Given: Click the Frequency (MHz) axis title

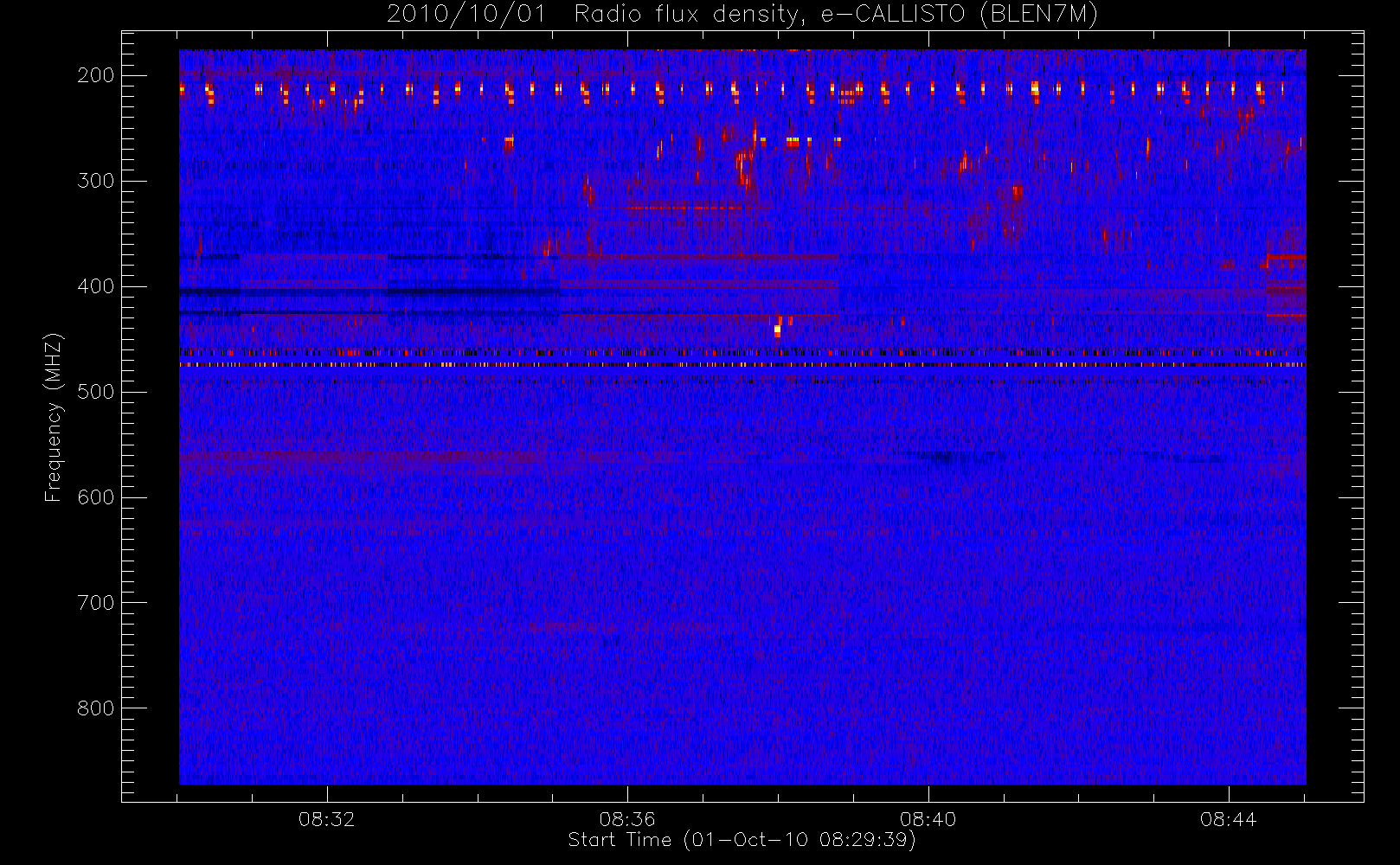Looking at the screenshot, I should coord(54,417).
